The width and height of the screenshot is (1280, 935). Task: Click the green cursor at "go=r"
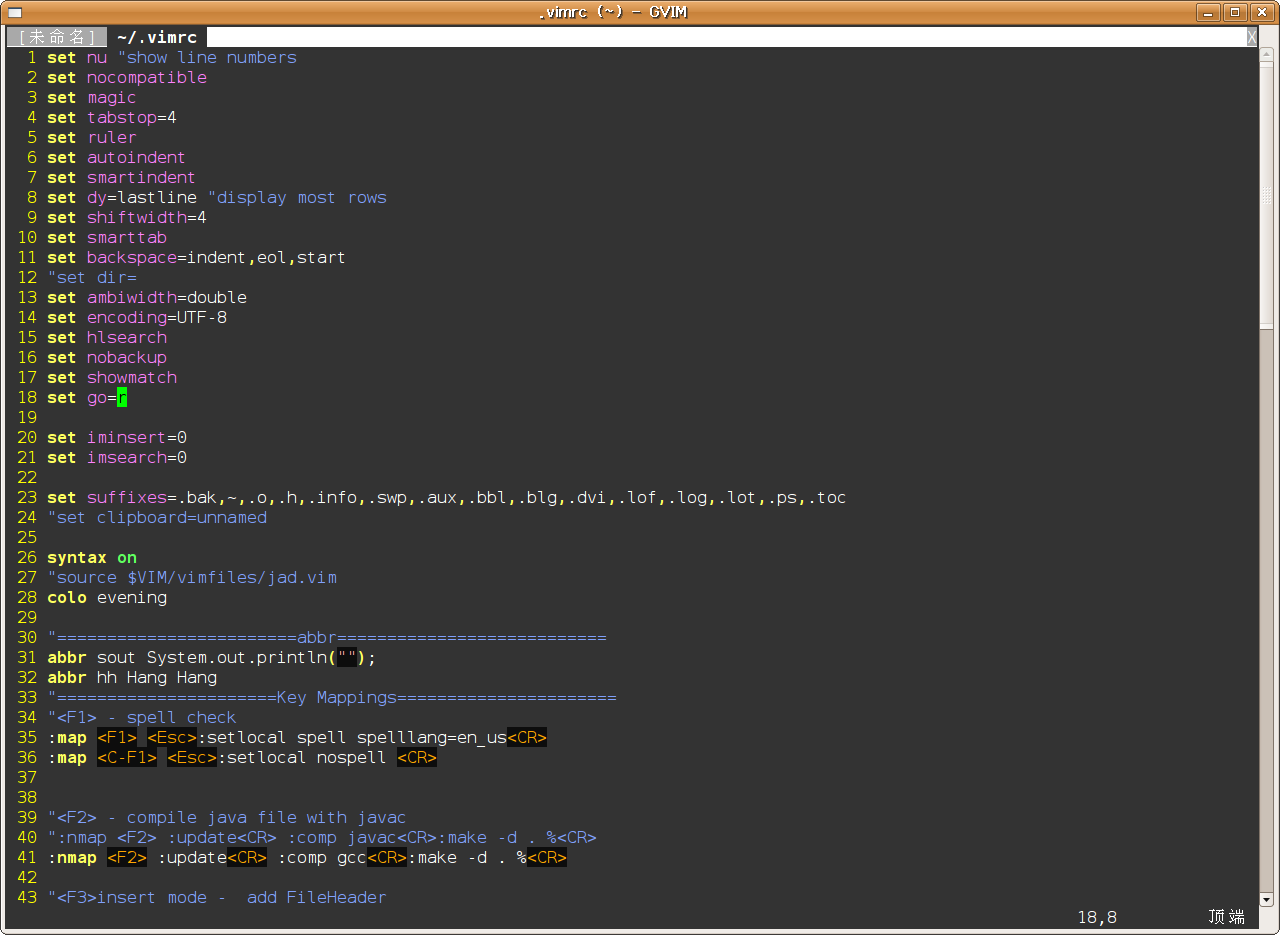point(122,398)
